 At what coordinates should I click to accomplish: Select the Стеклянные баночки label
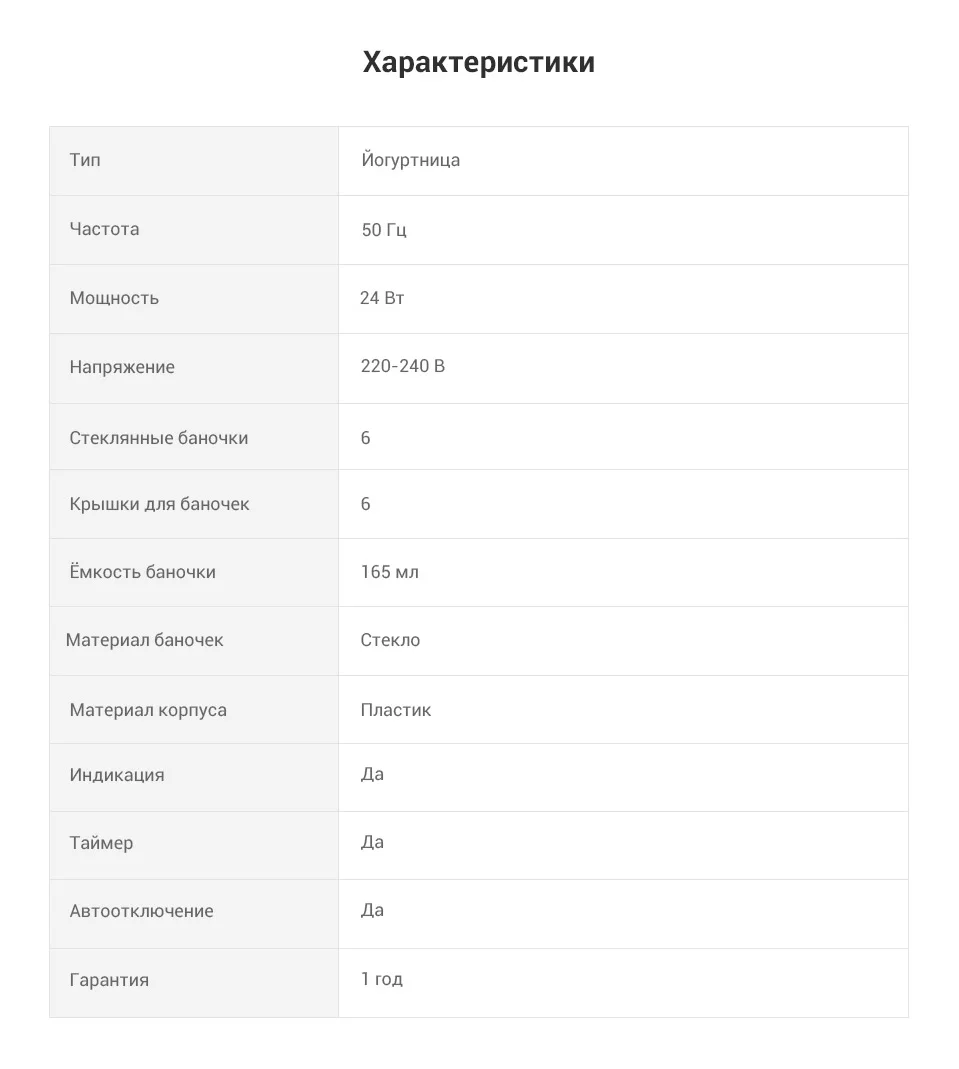159,438
